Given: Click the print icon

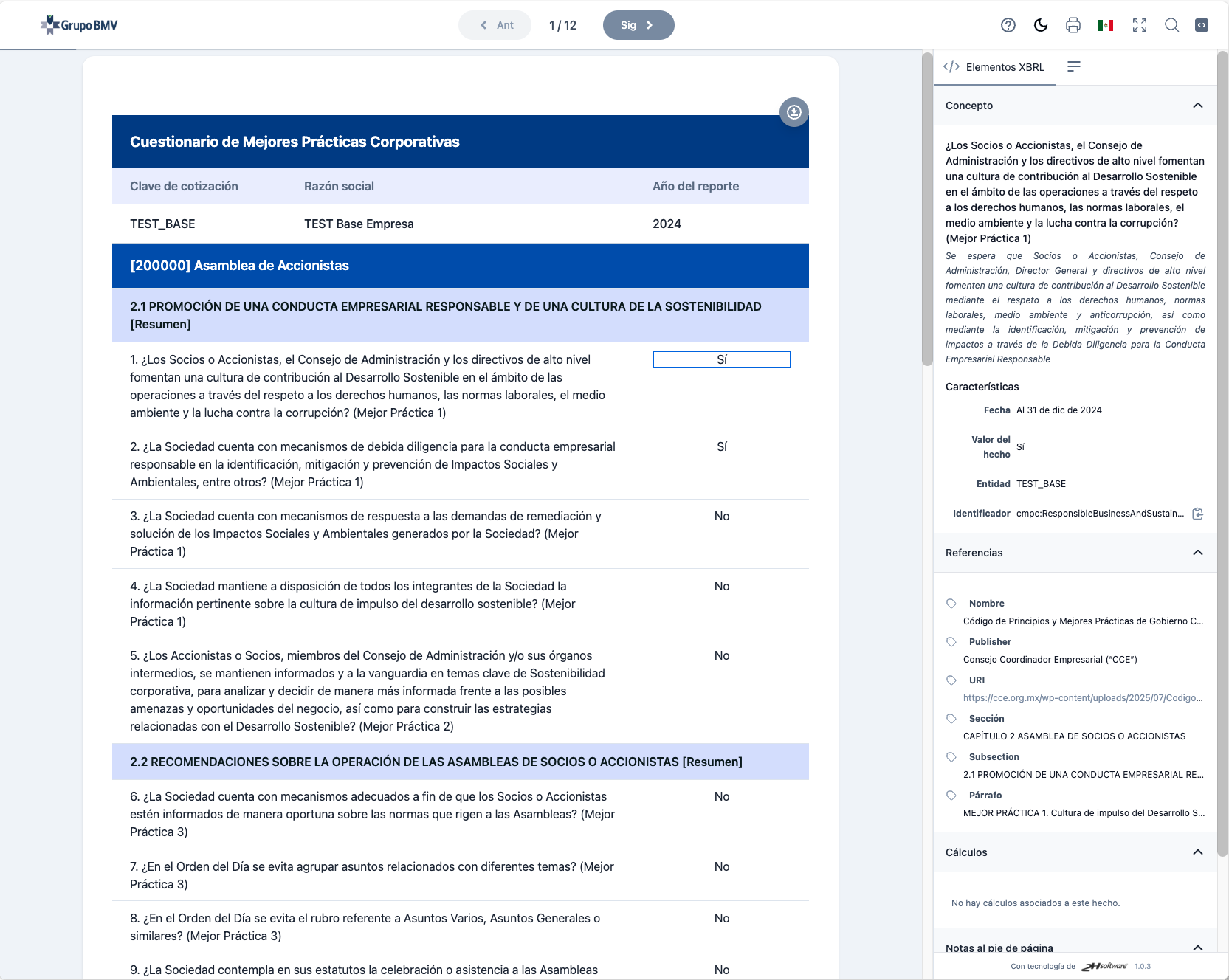Looking at the screenshot, I should pos(1073,25).
